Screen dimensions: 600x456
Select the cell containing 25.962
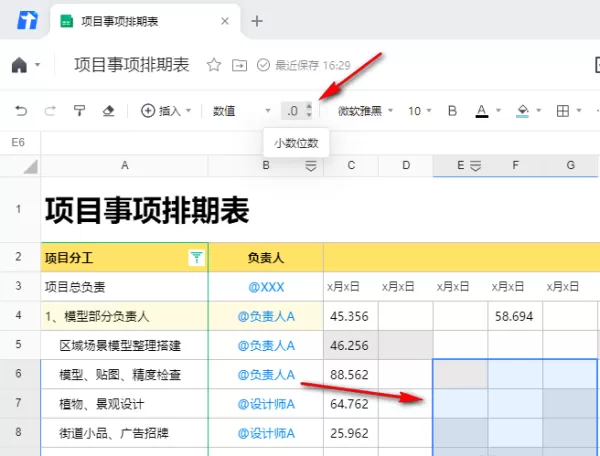tap(351, 433)
